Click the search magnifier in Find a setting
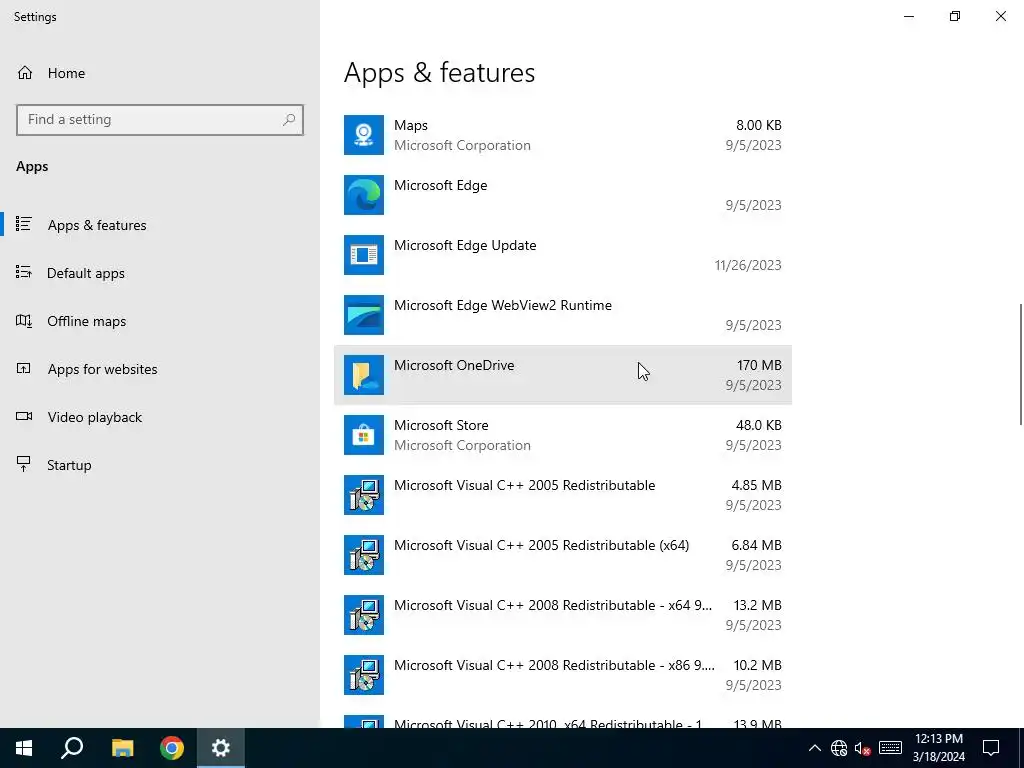The width and height of the screenshot is (1024, 768). pyautogui.click(x=289, y=120)
